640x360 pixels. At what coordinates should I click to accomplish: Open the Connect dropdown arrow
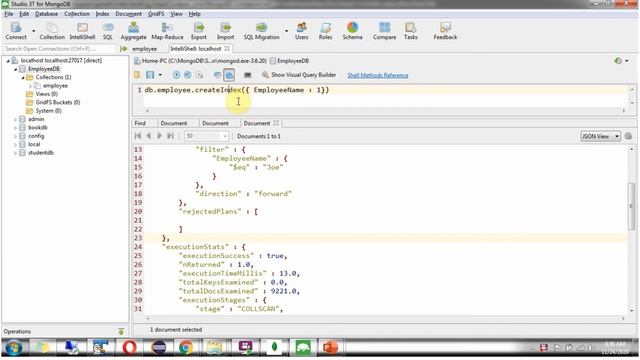pos(33,31)
